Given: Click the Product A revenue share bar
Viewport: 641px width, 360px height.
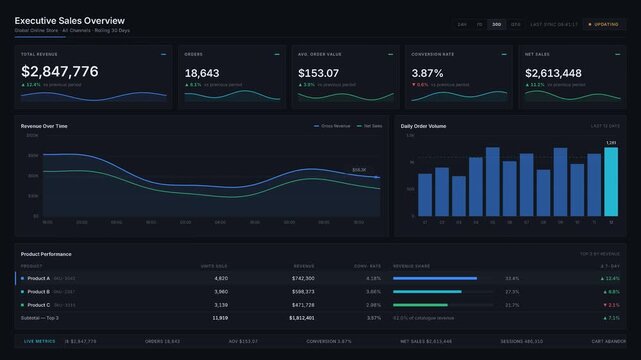Looking at the screenshot, I should pos(435,278).
